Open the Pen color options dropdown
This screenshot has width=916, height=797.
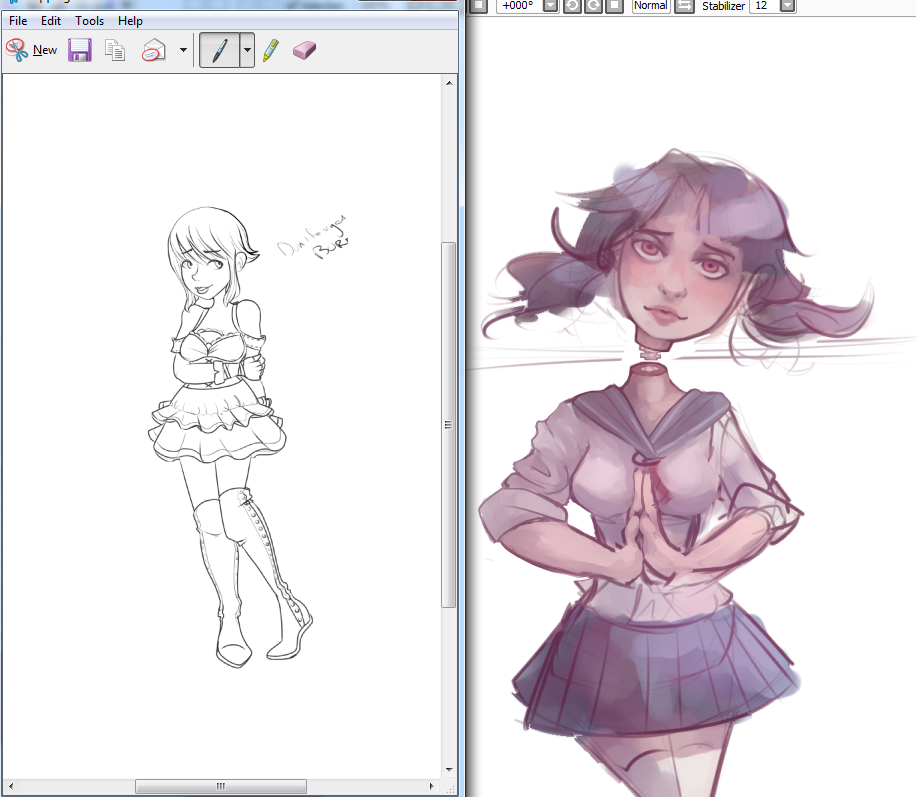246,50
